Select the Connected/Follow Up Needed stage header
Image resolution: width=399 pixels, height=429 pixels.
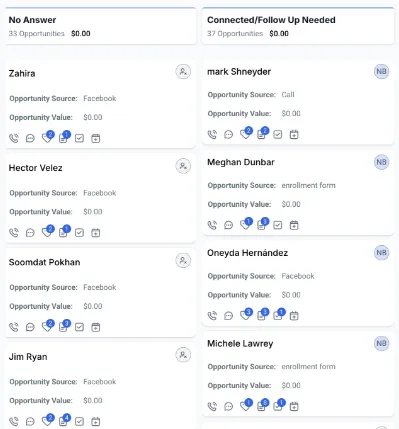click(x=298, y=26)
